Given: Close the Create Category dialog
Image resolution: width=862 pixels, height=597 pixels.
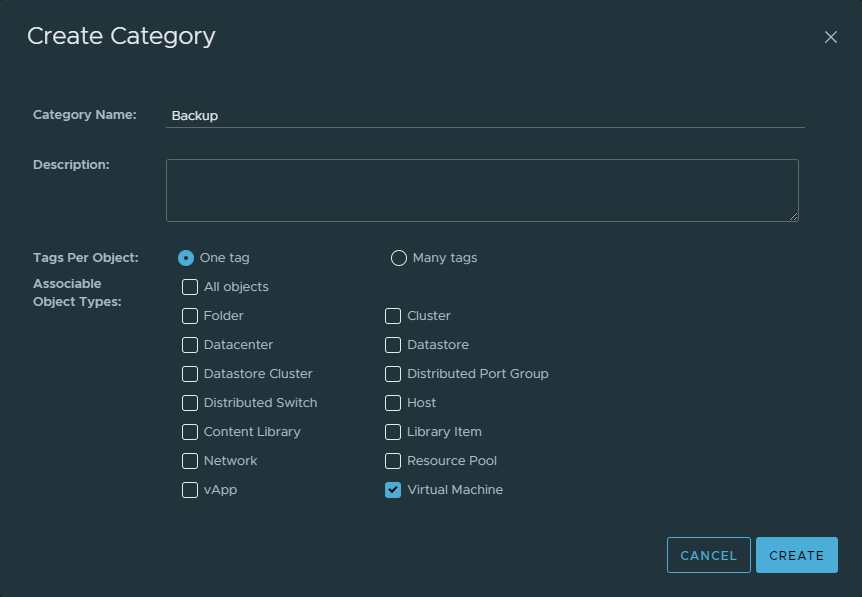Looking at the screenshot, I should (830, 37).
